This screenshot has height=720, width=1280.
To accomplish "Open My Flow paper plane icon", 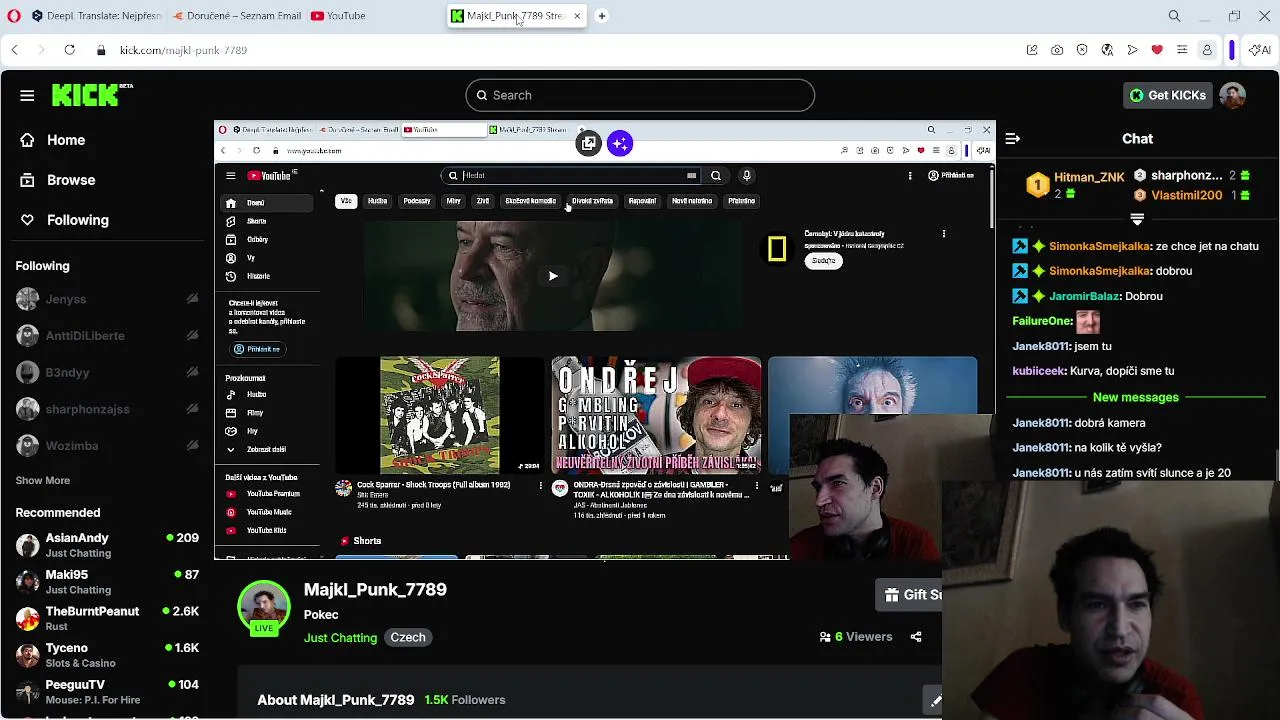I will pyautogui.click(x=1132, y=50).
